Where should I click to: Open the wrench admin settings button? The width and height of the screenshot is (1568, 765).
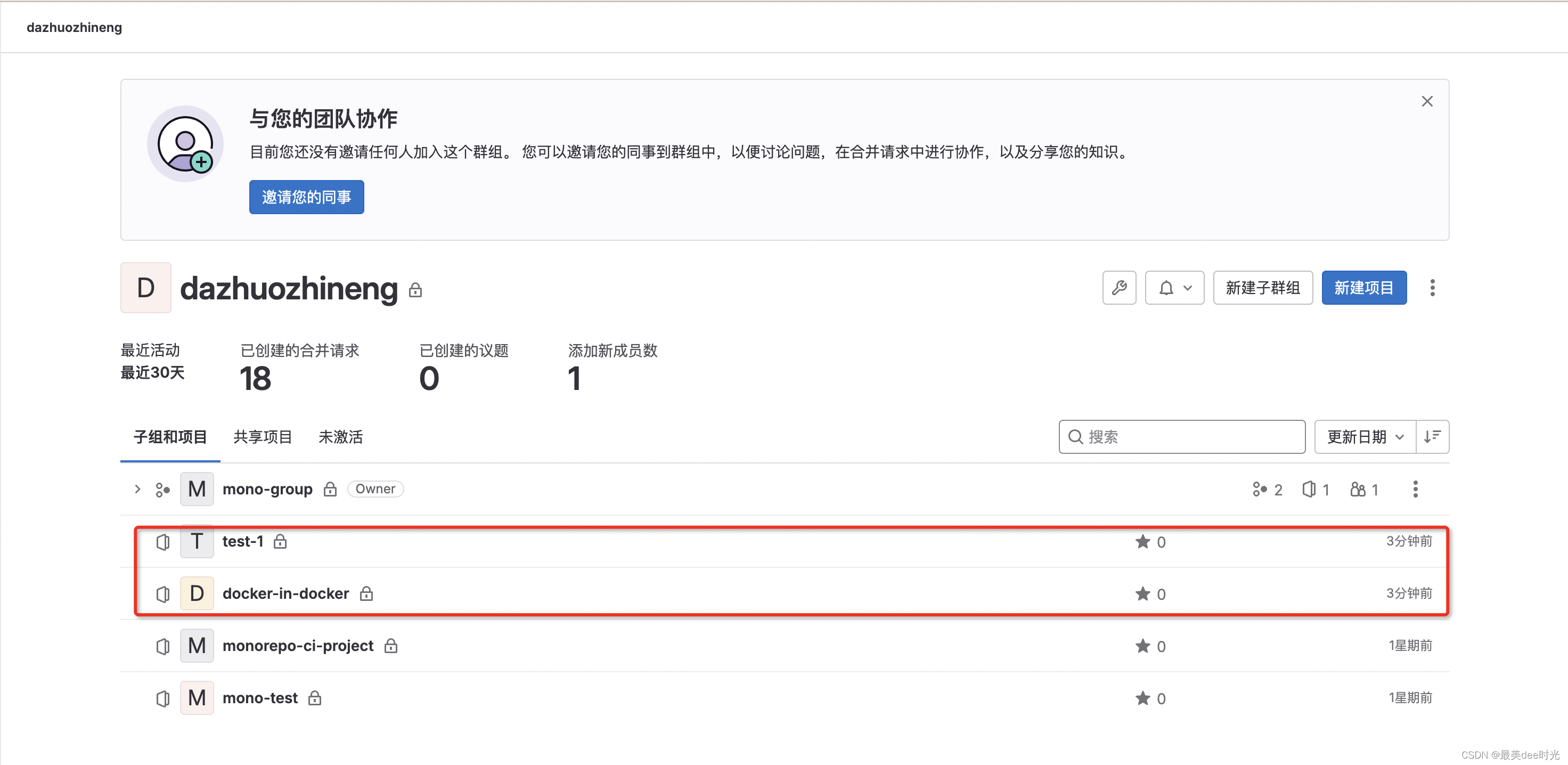(1119, 288)
